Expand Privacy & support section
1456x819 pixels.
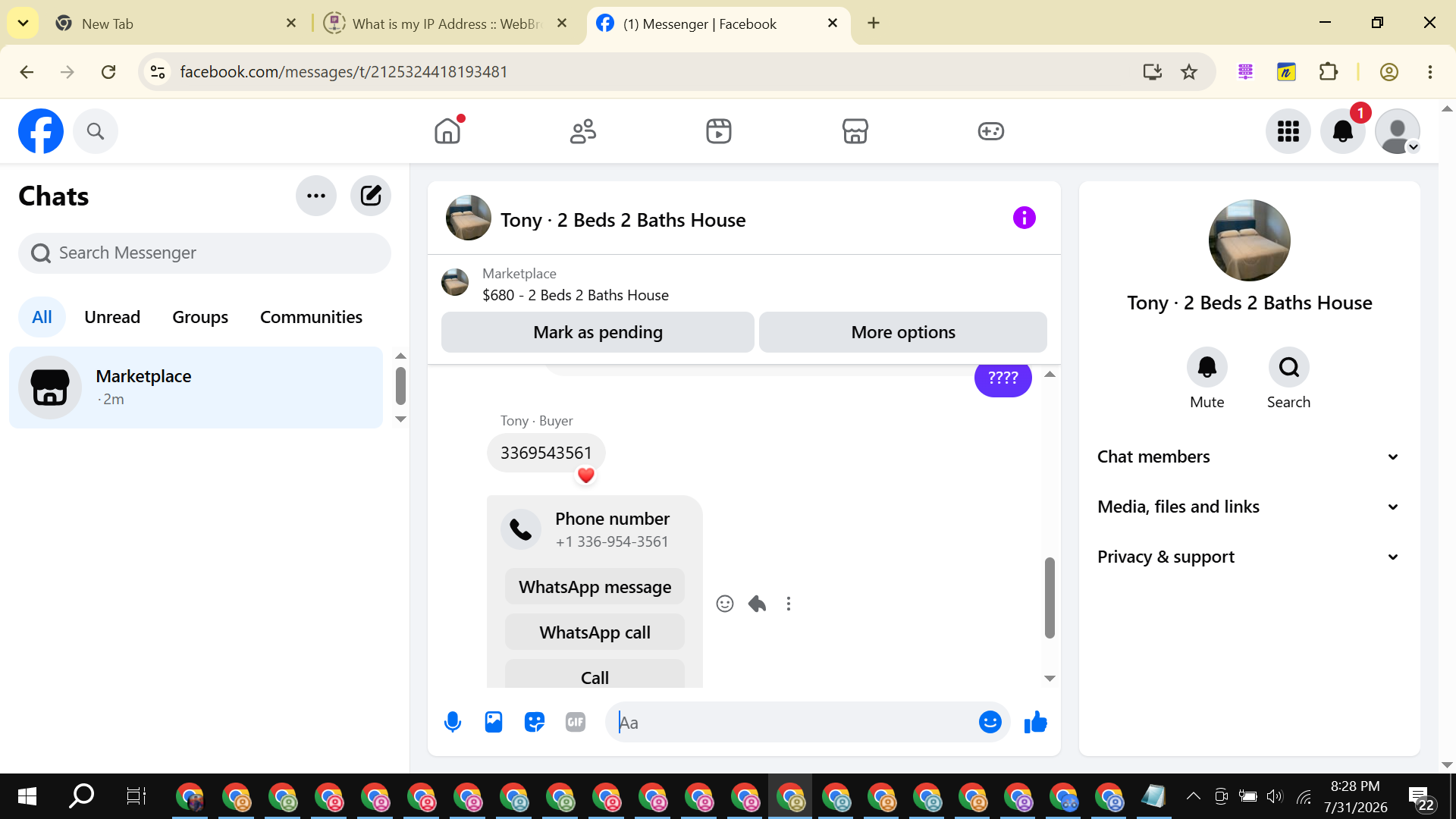coord(1248,557)
